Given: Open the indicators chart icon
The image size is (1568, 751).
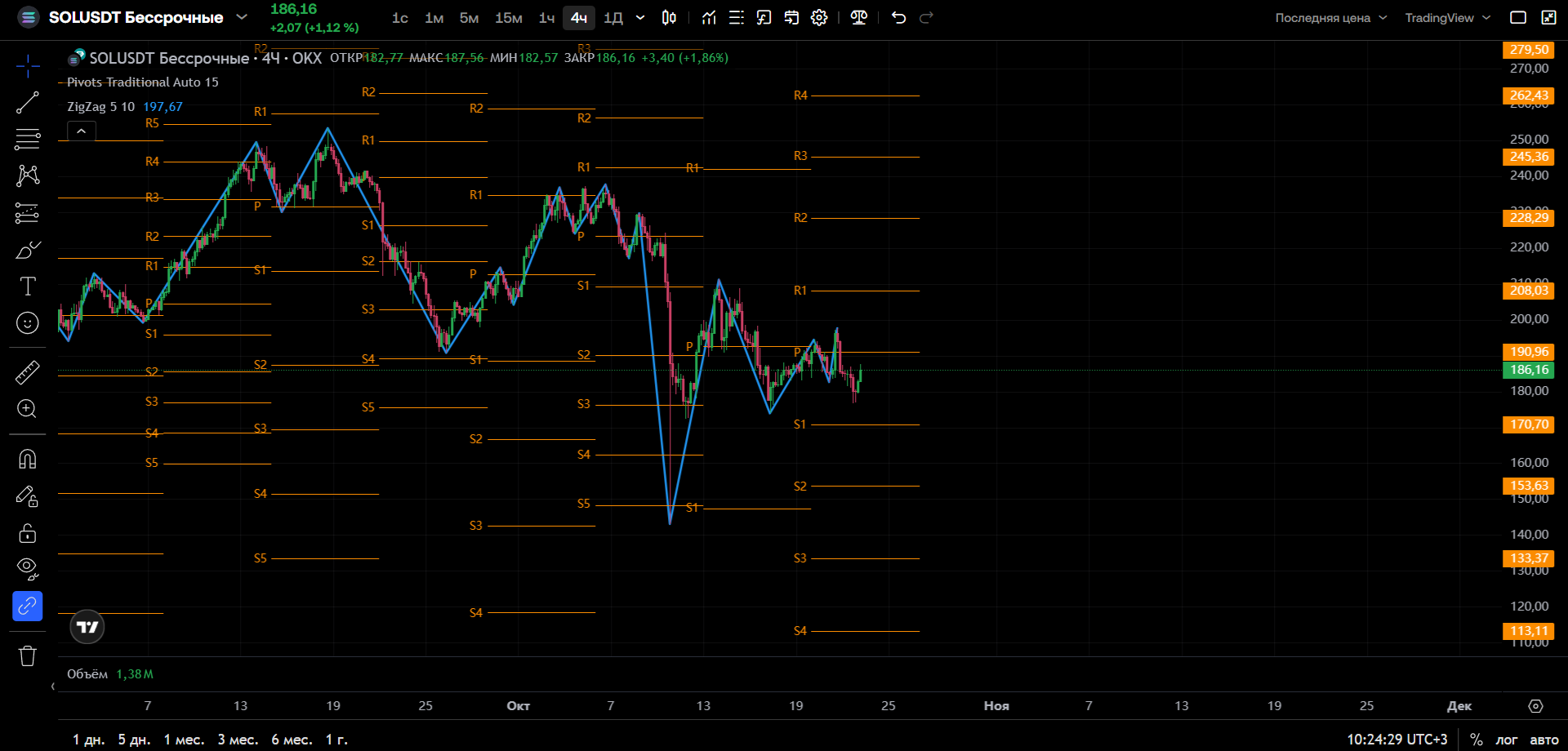Looking at the screenshot, I should 709,17.
